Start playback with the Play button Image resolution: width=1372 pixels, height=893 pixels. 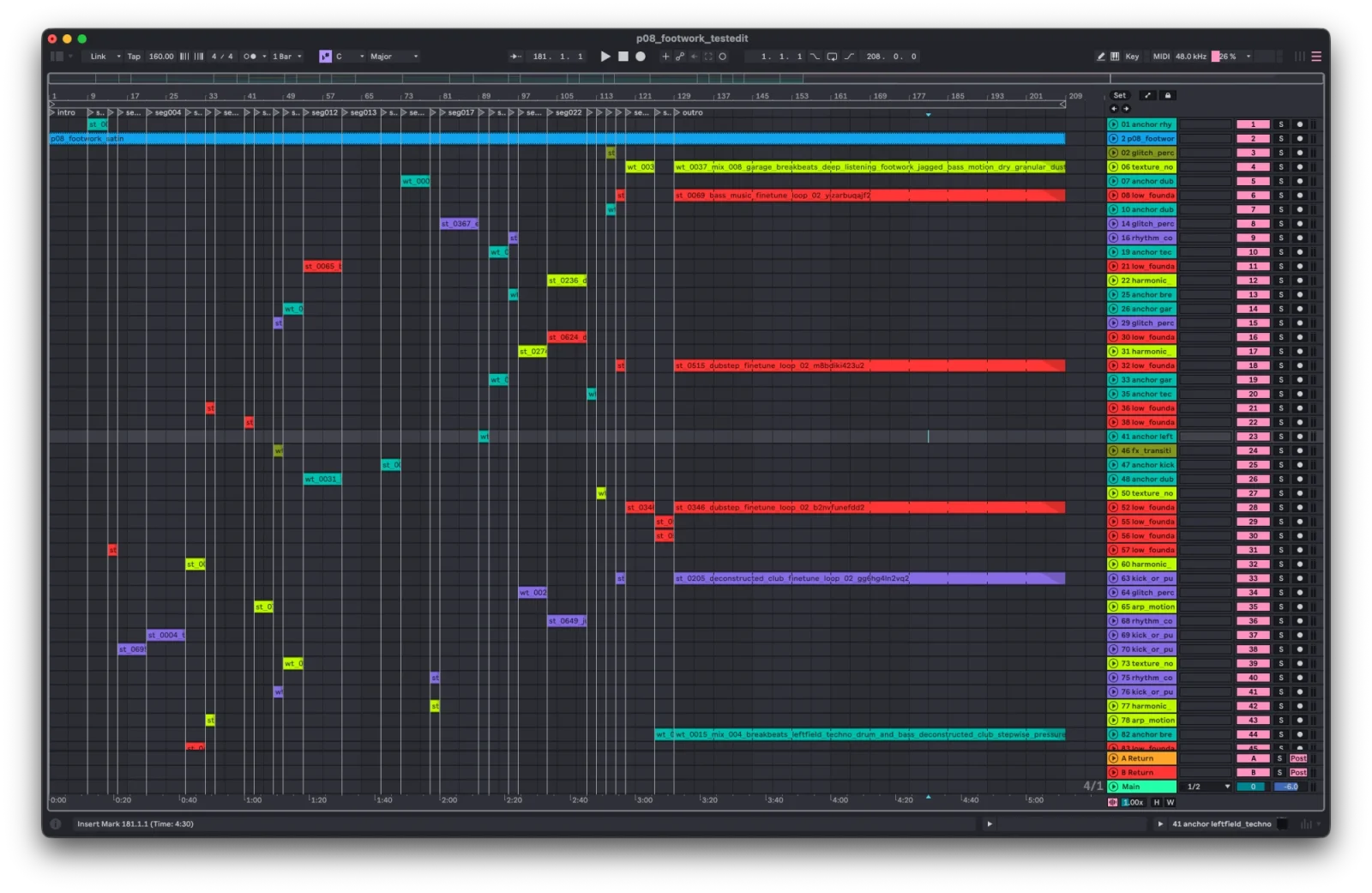605,57
